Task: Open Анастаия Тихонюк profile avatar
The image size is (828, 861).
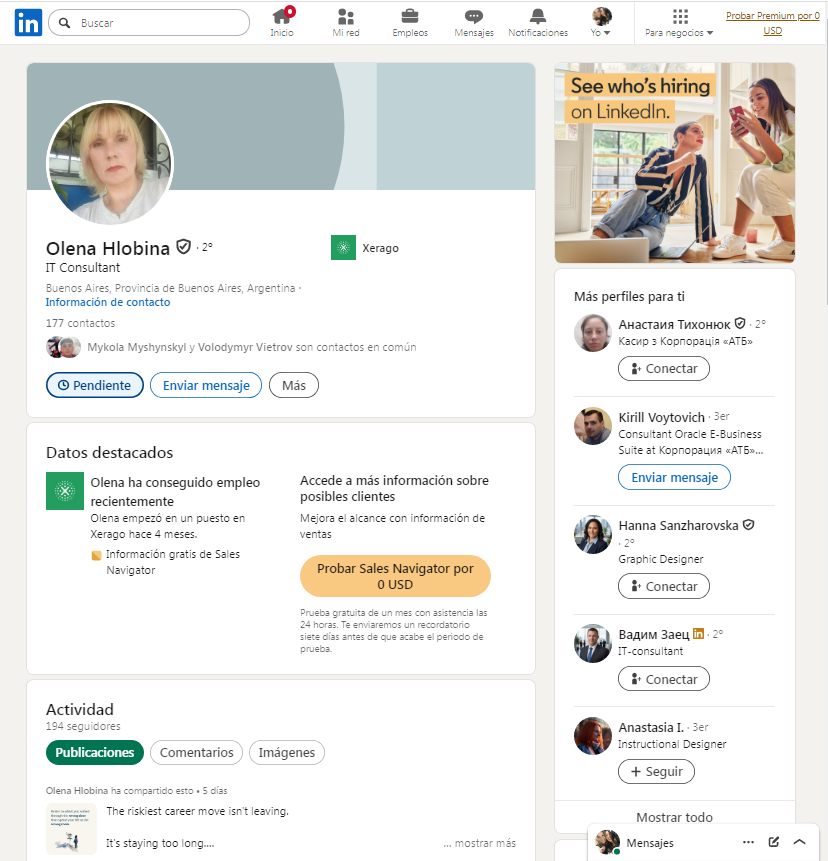Action: tap(592, 333)
